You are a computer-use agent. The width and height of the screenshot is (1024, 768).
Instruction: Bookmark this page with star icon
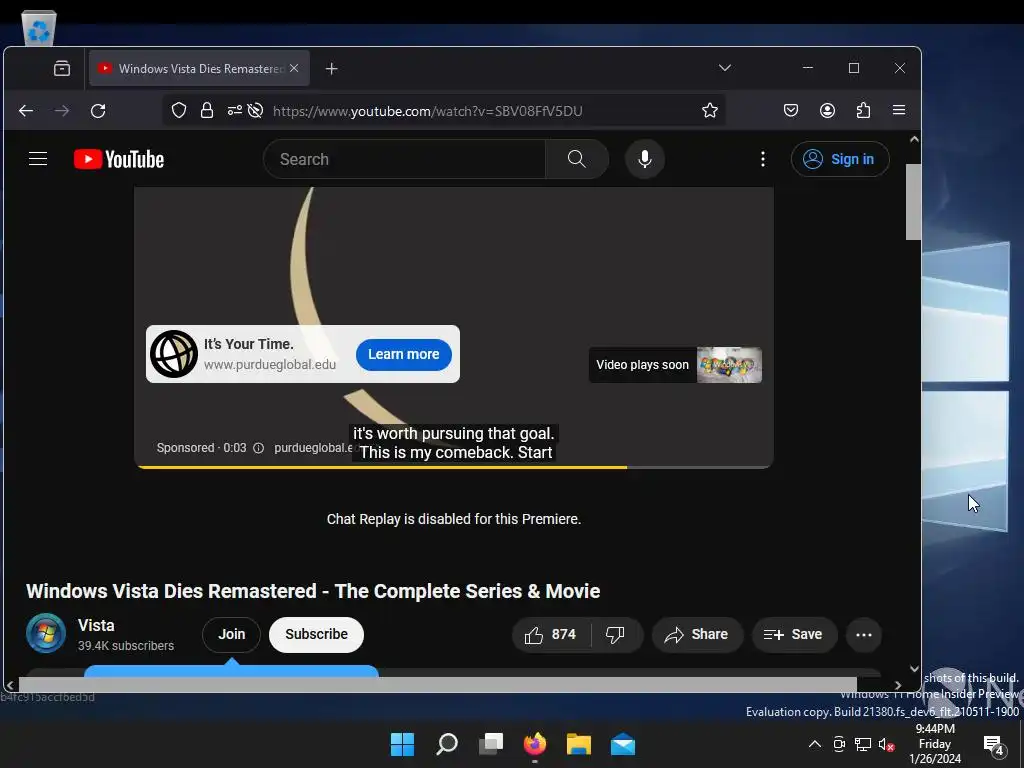pos(710,110)
